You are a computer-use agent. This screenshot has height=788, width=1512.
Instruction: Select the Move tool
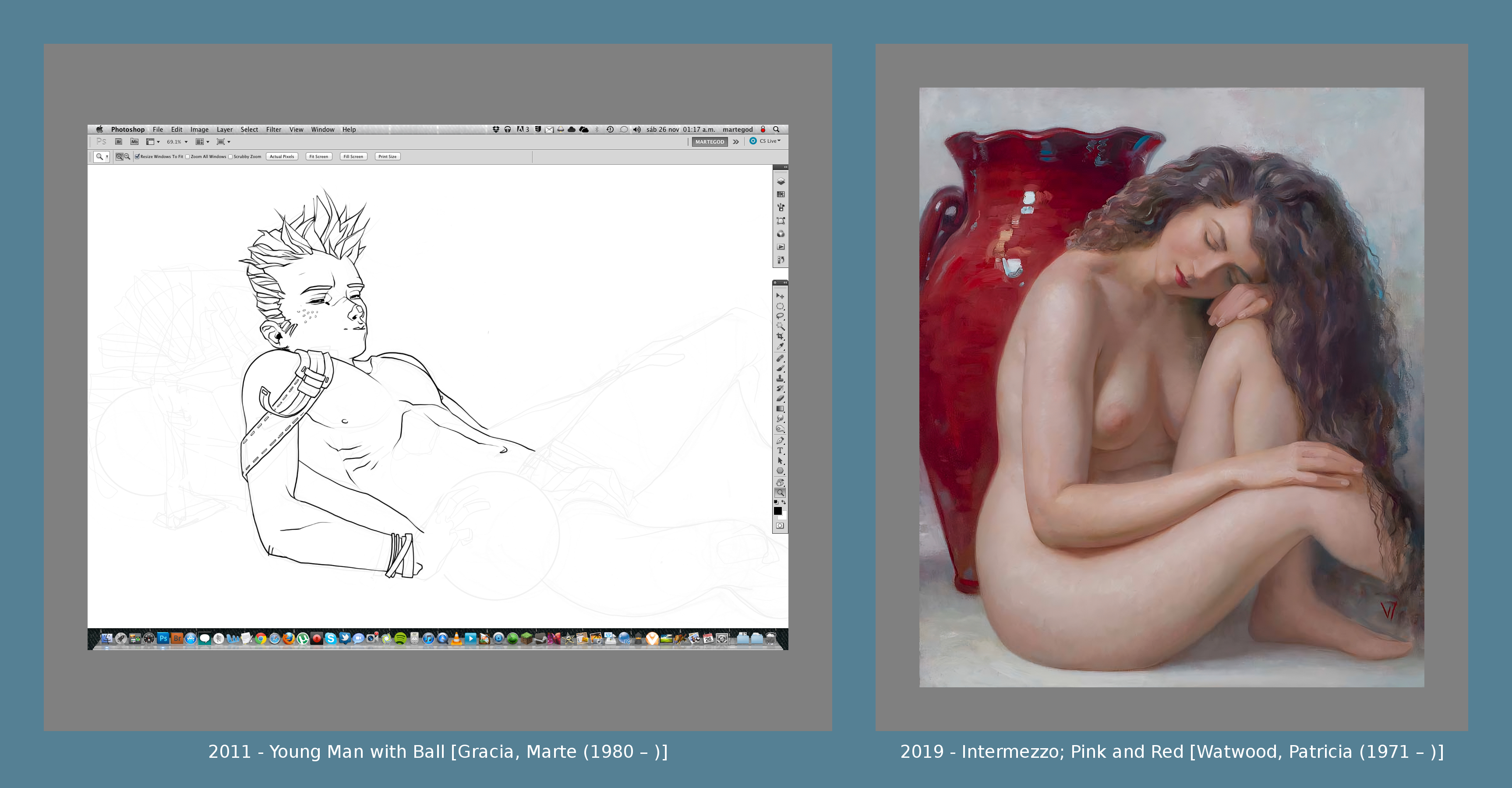point(780,296)
